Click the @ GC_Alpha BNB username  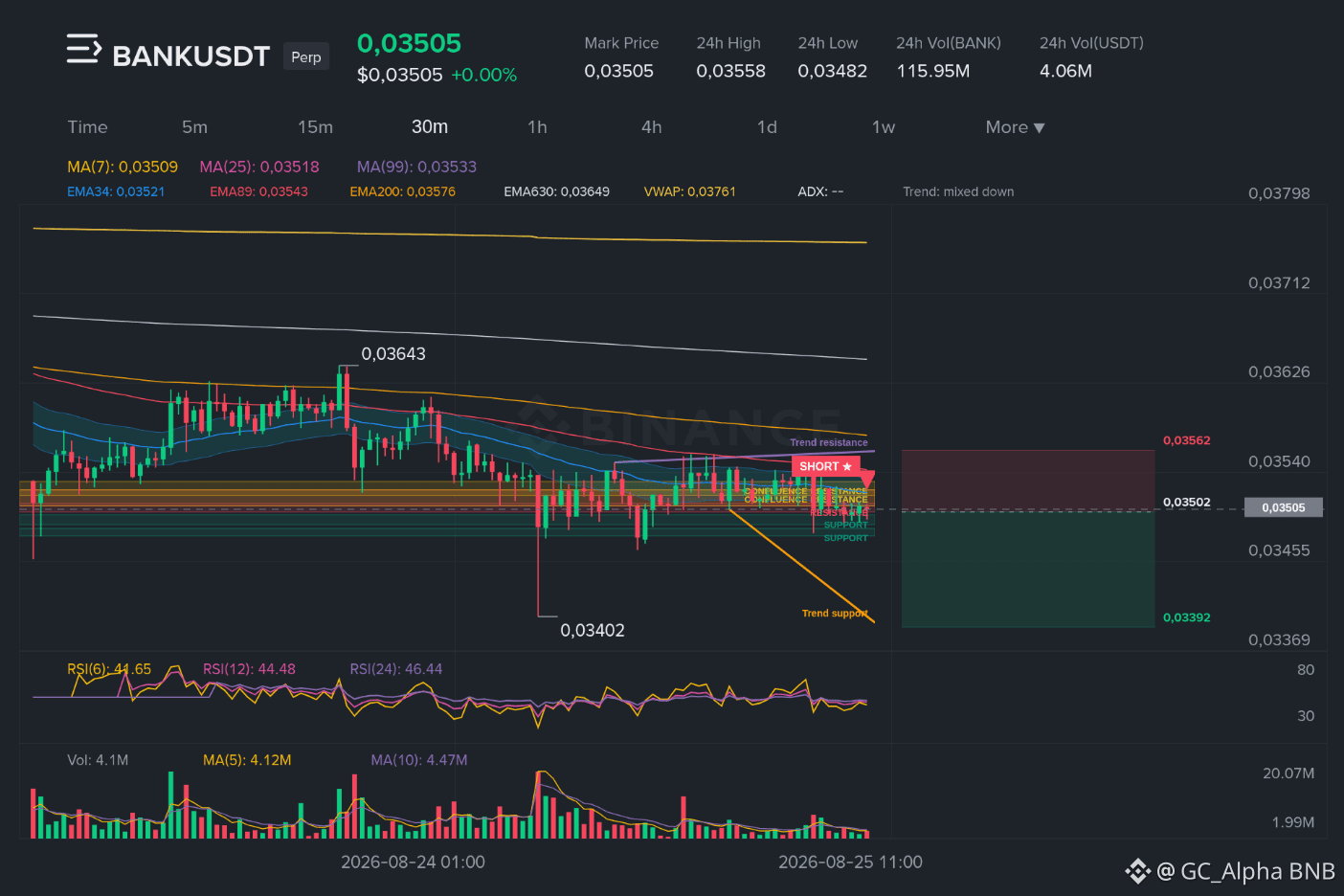[1246, 871]
